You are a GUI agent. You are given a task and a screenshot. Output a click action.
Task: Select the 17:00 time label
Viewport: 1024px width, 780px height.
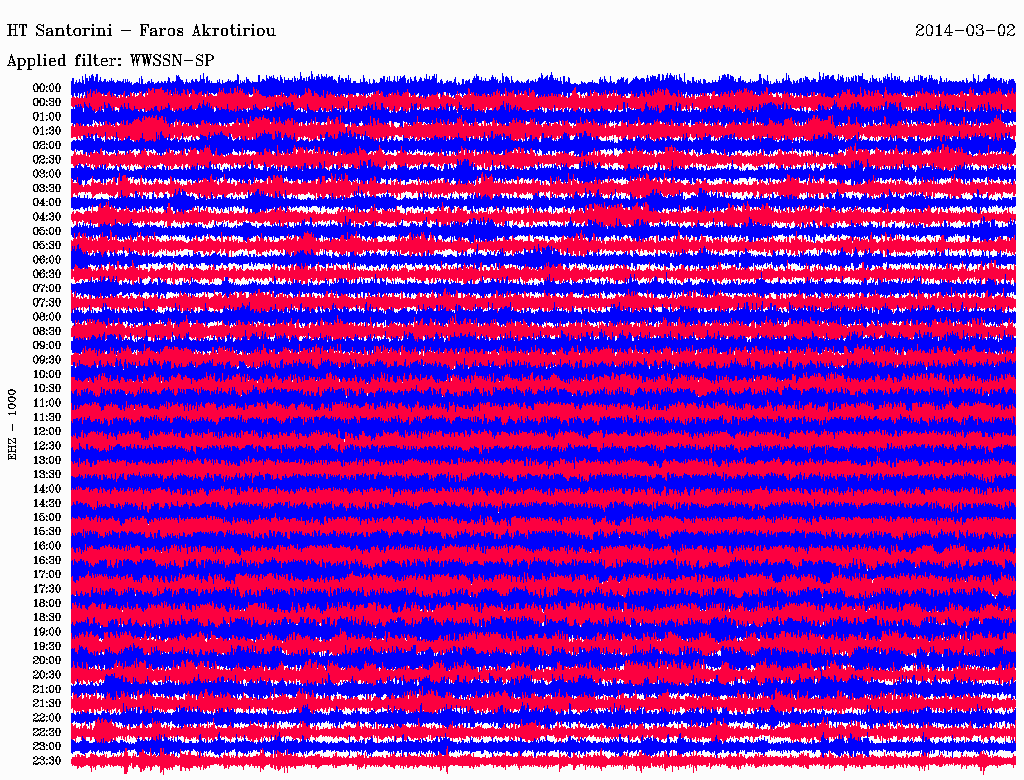click(47, 575)
